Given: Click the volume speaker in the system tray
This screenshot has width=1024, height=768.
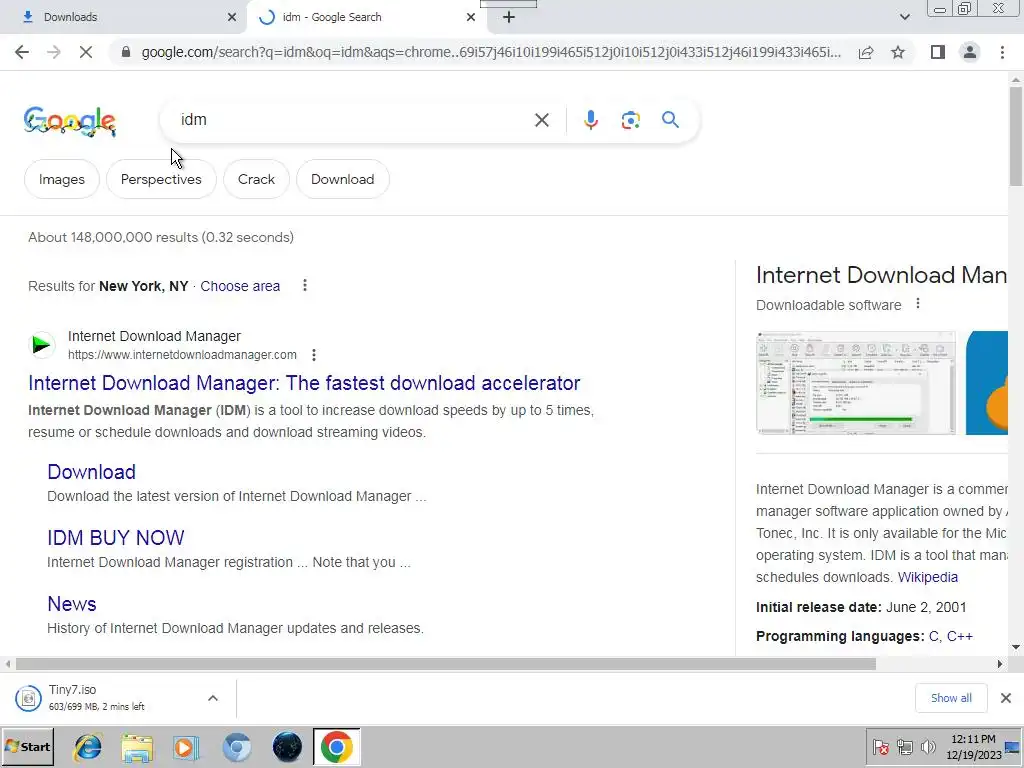Looking at the screenshot, I should point(927,746).
